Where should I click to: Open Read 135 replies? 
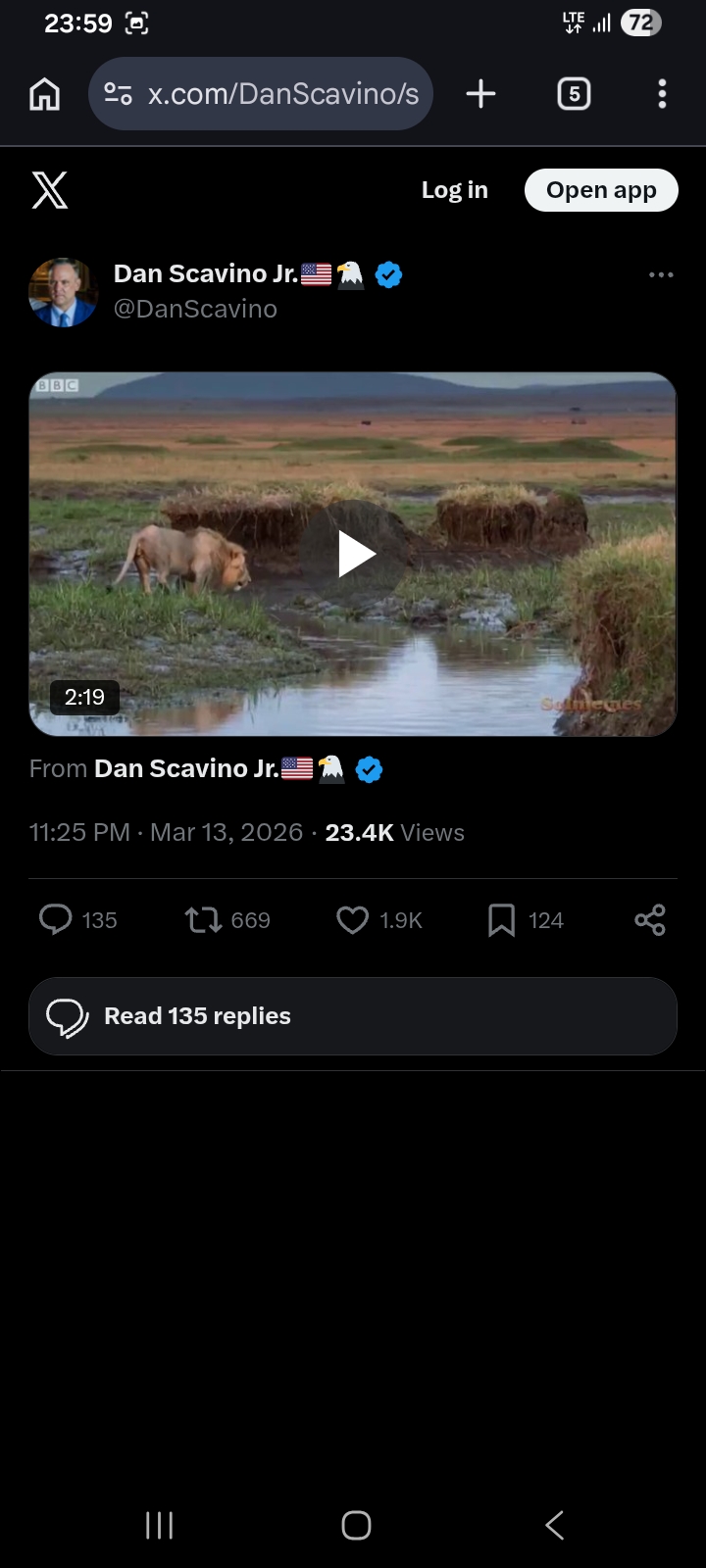click(x=353, y=1016)
